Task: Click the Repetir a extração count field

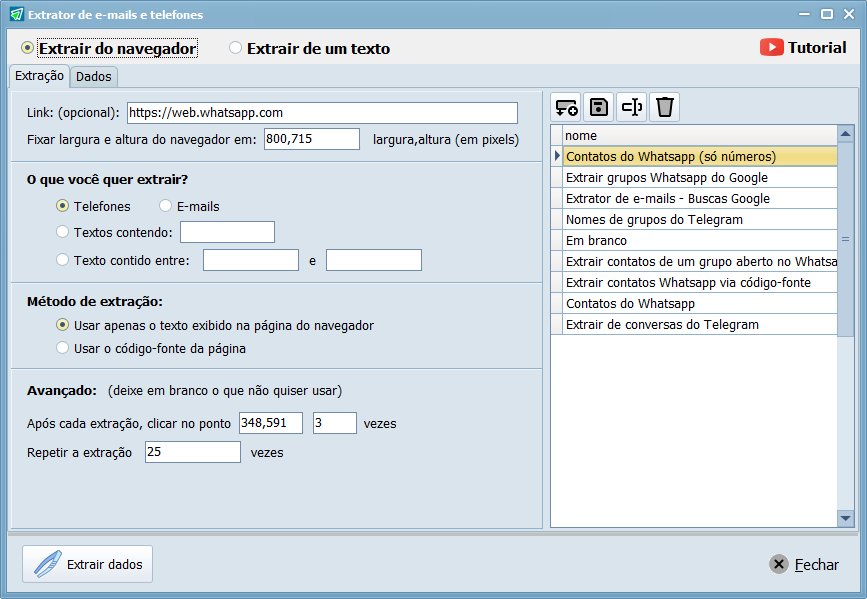Action: (192, 452)
